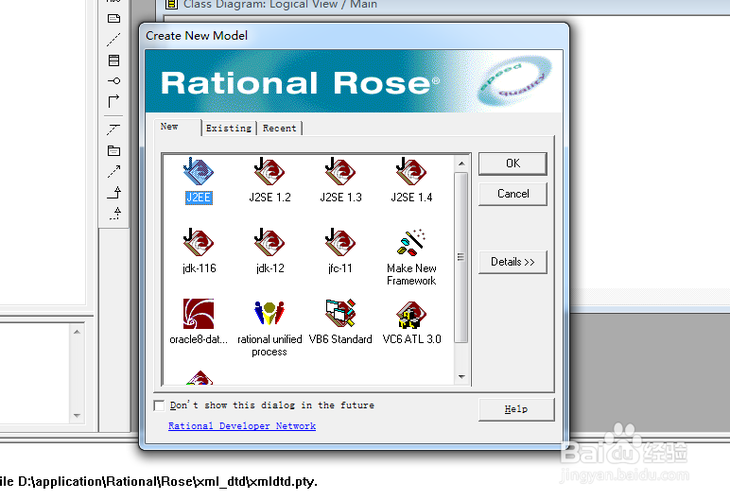Pick the Package tool in diagram toolbox
Screen dimensions: 730x500
pyautogui.click(x=114, y=150)
